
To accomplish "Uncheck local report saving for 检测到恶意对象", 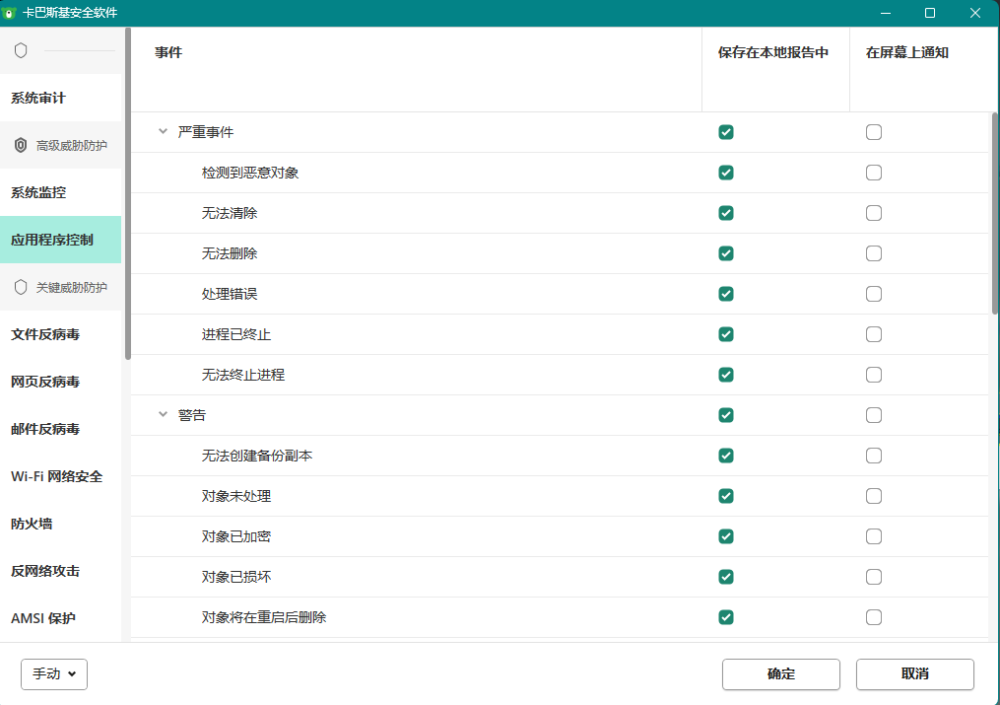I will pos(726,173).
